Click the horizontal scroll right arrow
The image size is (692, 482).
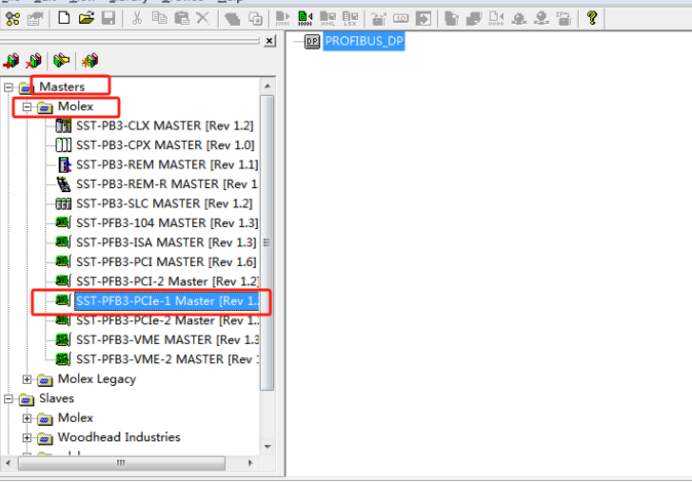pyautogui.click(x=250, y=463)
